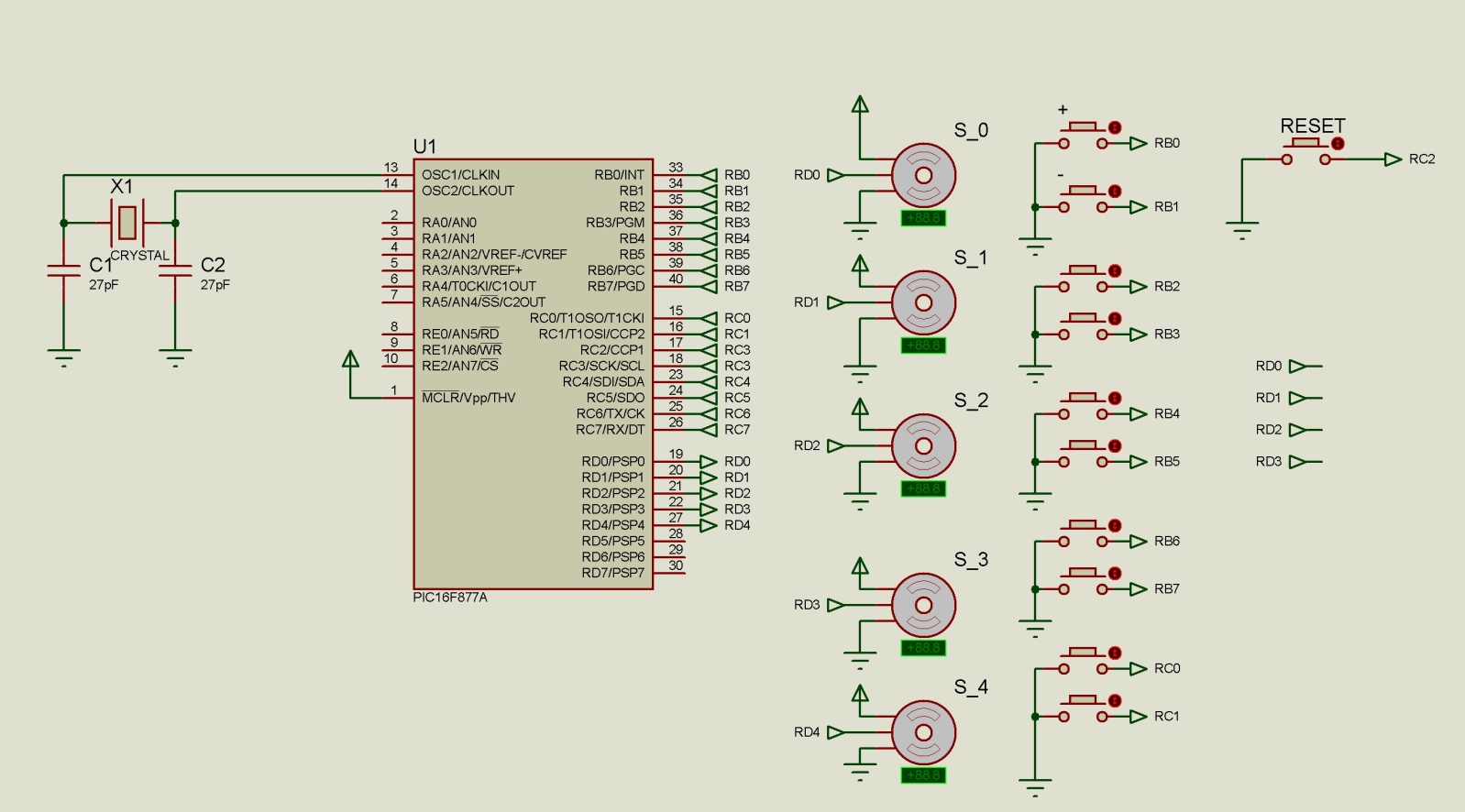1465x812 pixels.
Task: Select the S_4 motor symbol
Action: 923,732
